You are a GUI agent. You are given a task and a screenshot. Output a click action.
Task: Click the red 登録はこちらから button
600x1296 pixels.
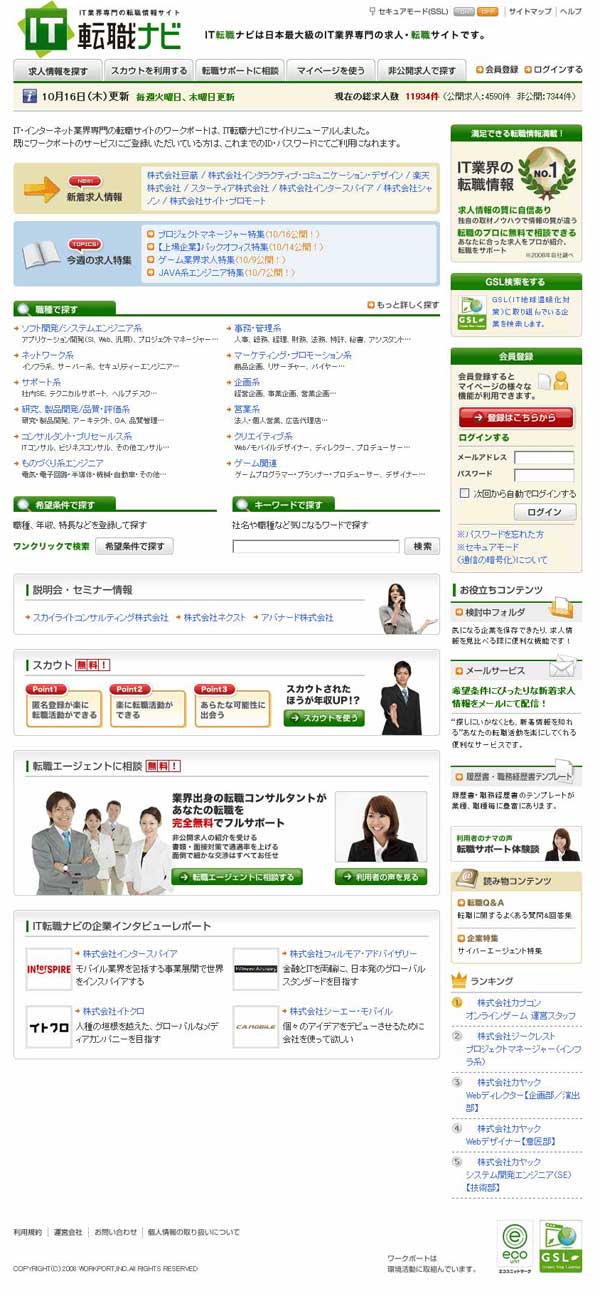click(515, 417)
